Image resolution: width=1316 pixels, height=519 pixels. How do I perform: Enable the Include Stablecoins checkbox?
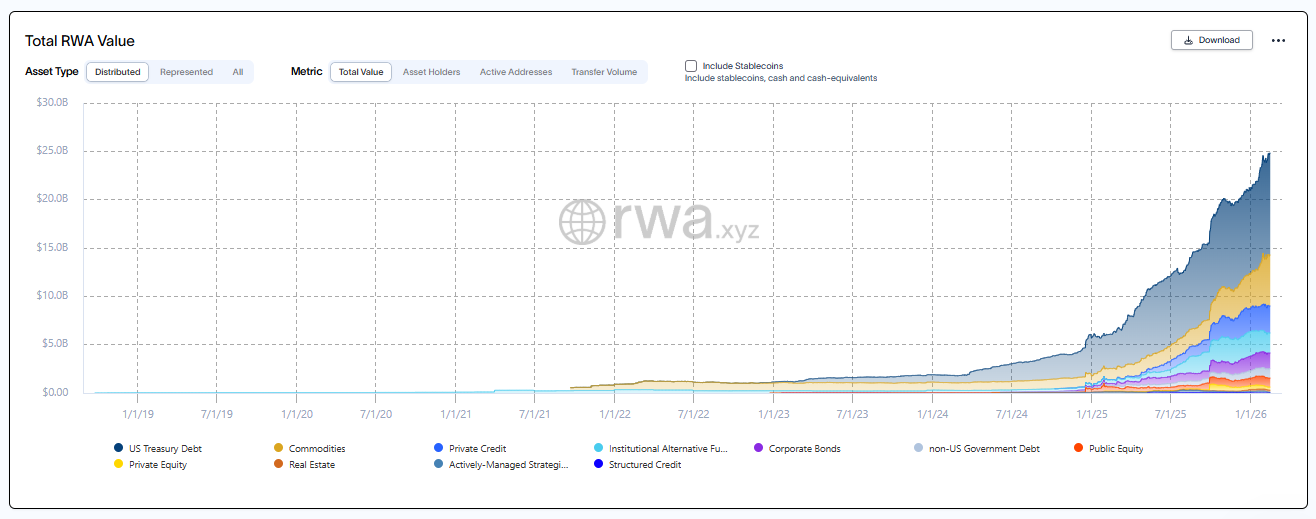tap(691, 66)
